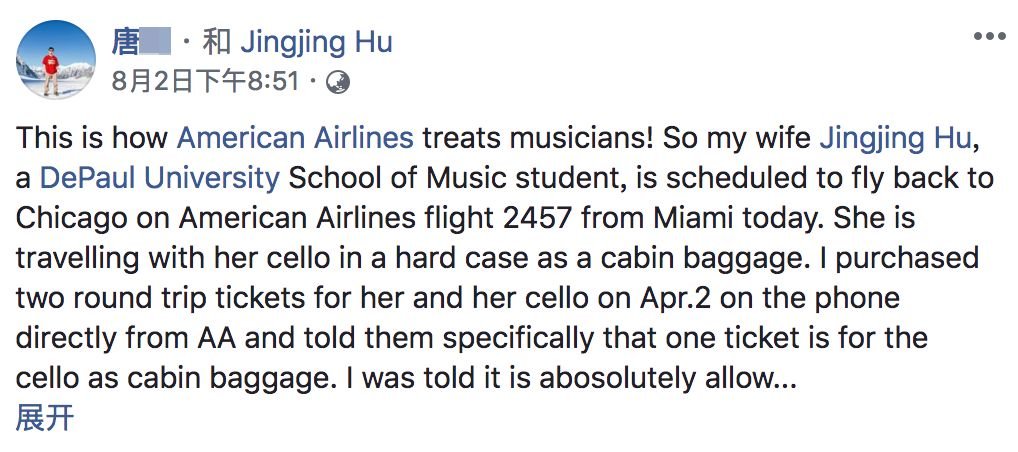Follow the blue American Airlines page link
The image size is (1018, 452).
pos(295,137)
